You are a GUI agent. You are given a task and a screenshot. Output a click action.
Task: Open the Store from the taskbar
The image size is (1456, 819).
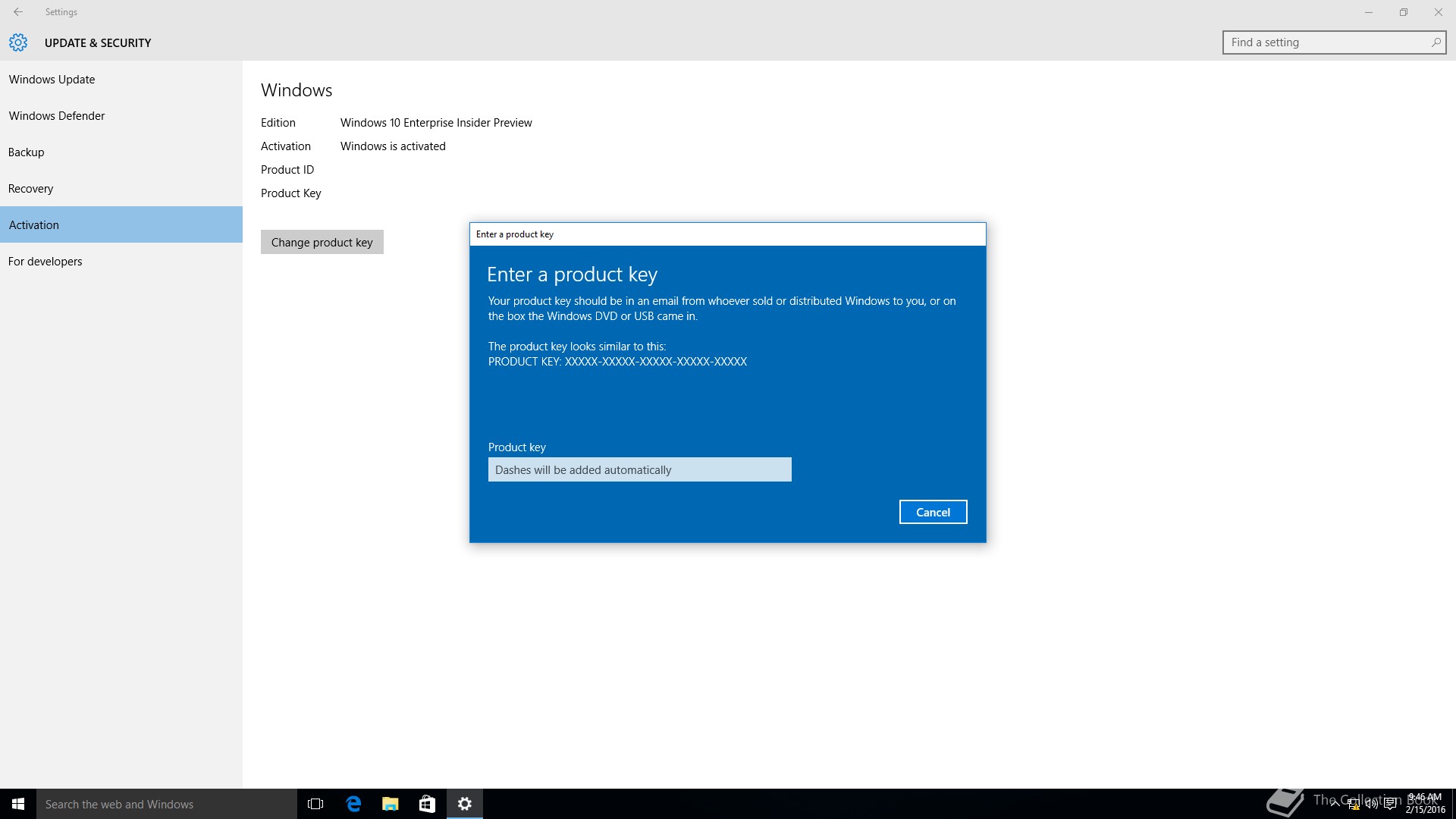428,804
